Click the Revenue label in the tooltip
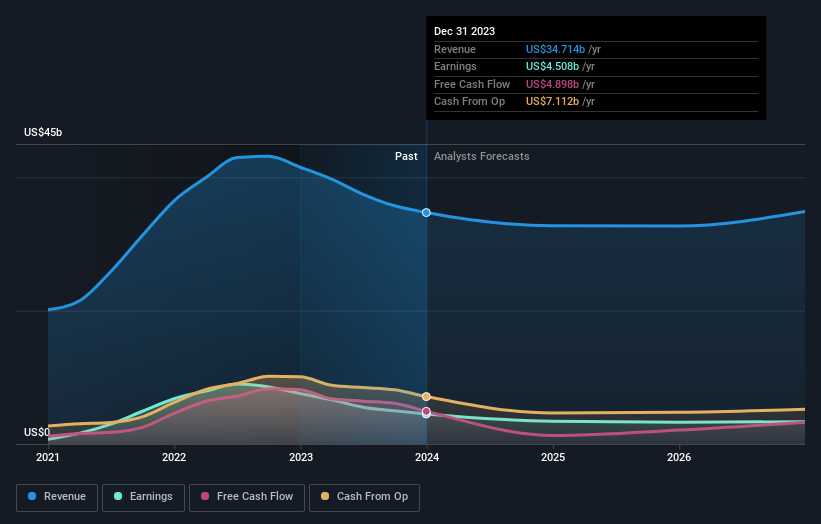The image size is (821, 524). (x=455, y=49)
